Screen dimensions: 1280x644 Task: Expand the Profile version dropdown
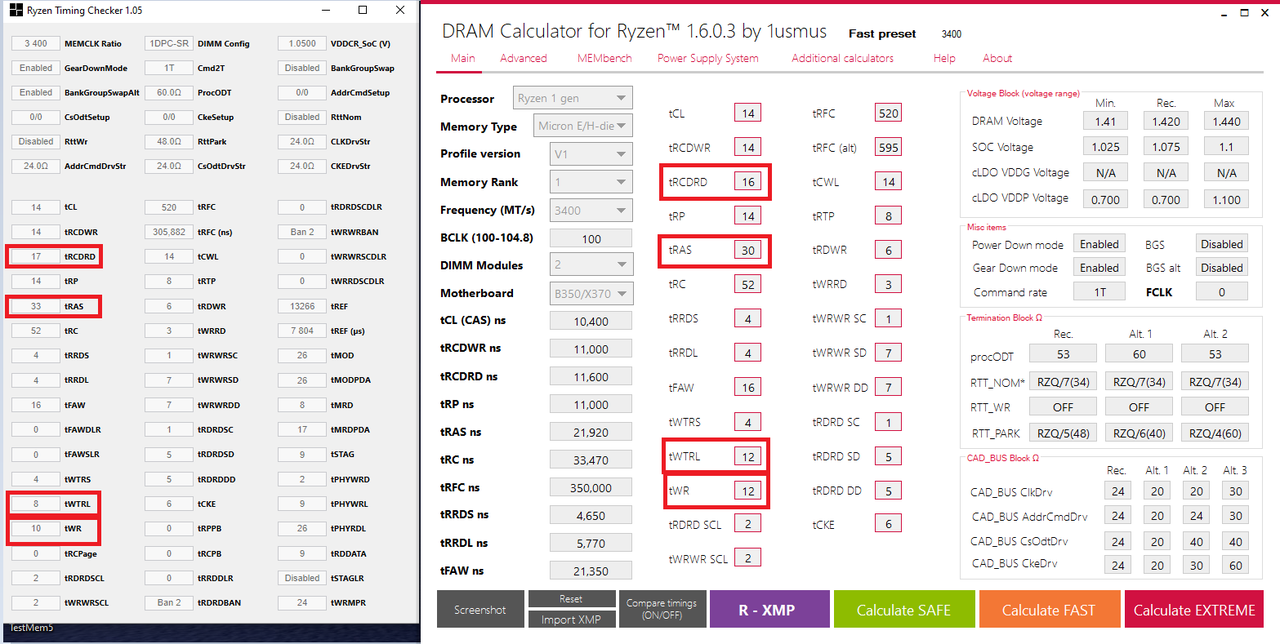pos(590,154)
